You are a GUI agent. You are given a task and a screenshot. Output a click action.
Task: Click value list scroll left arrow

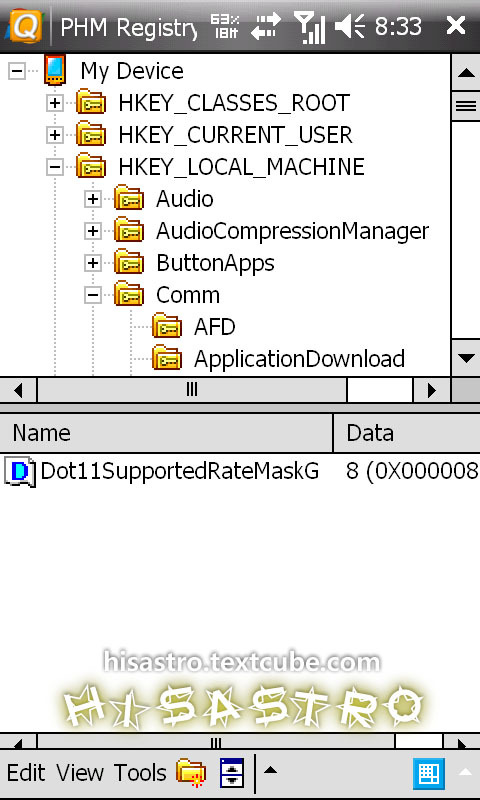[18, 742]
